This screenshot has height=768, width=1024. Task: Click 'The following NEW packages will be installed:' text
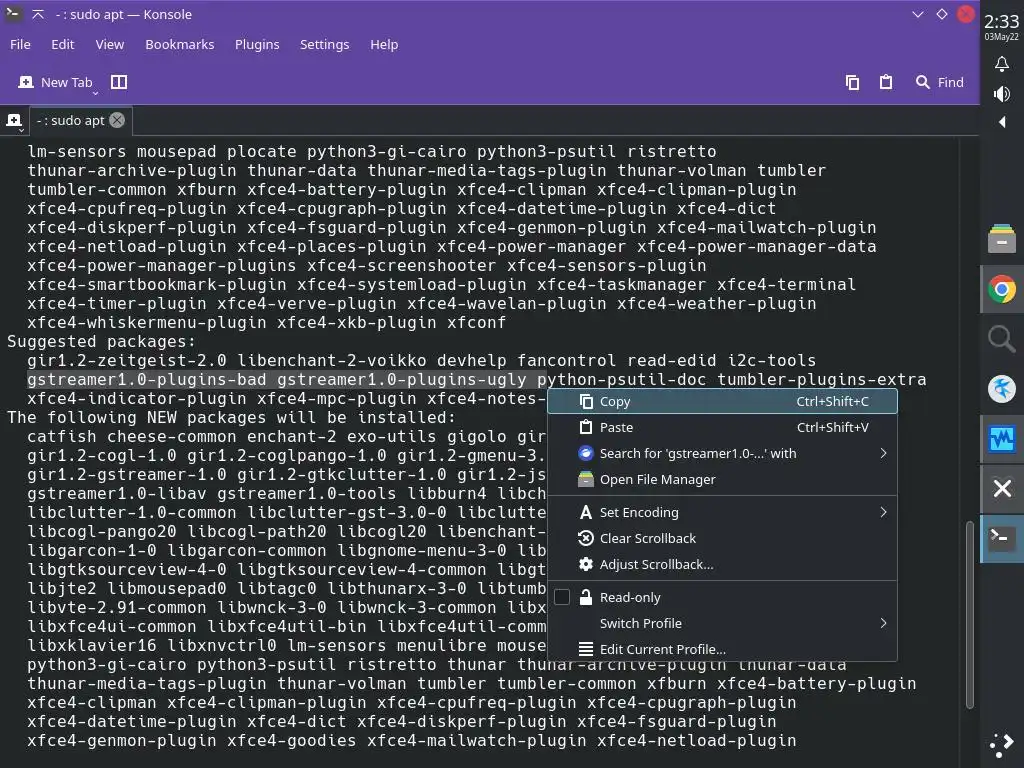pos(231,417)
